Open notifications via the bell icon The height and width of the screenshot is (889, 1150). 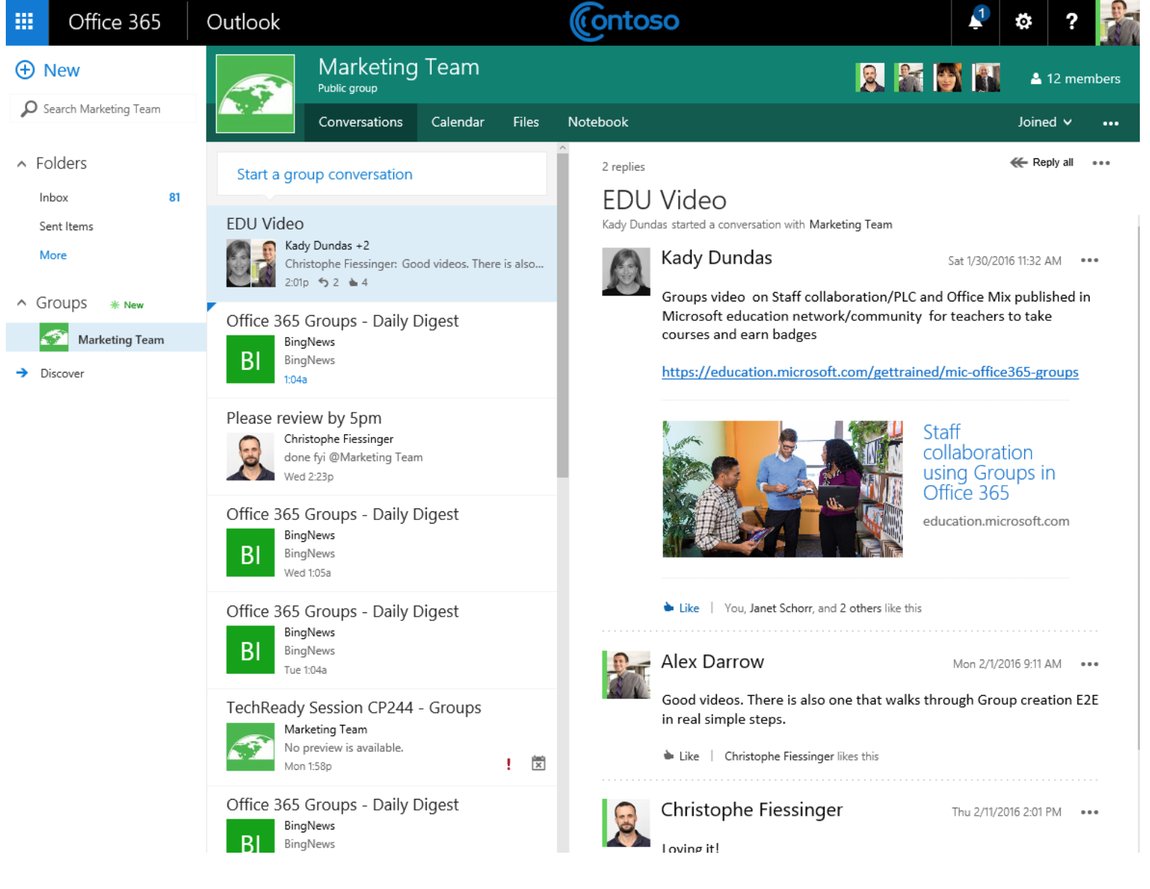point(973,22)
